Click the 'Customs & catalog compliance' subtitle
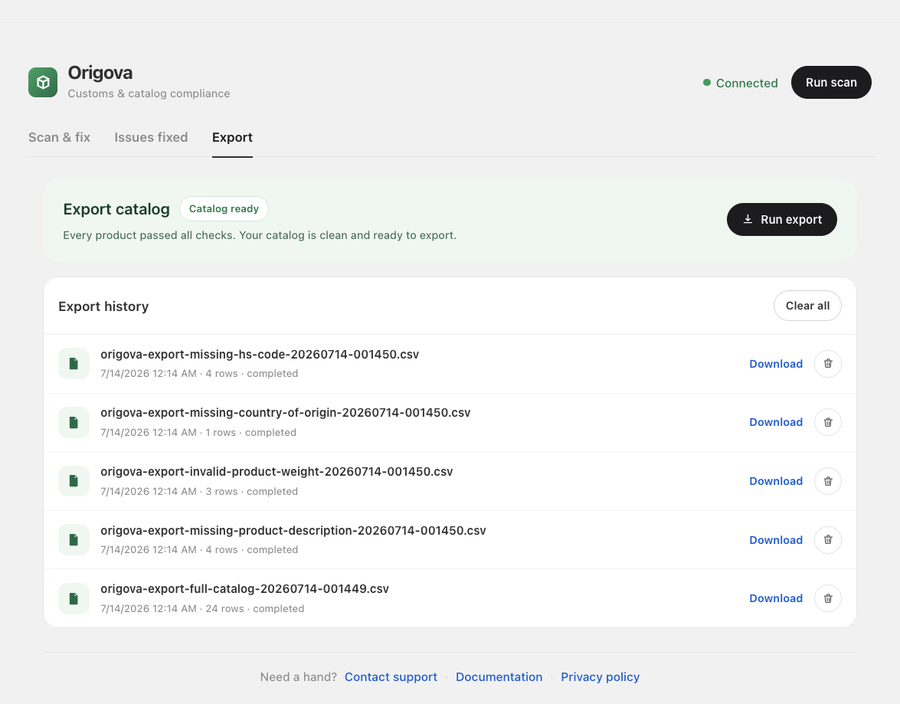The width and height of the screenshot is (900, 704). pos(149,94)
